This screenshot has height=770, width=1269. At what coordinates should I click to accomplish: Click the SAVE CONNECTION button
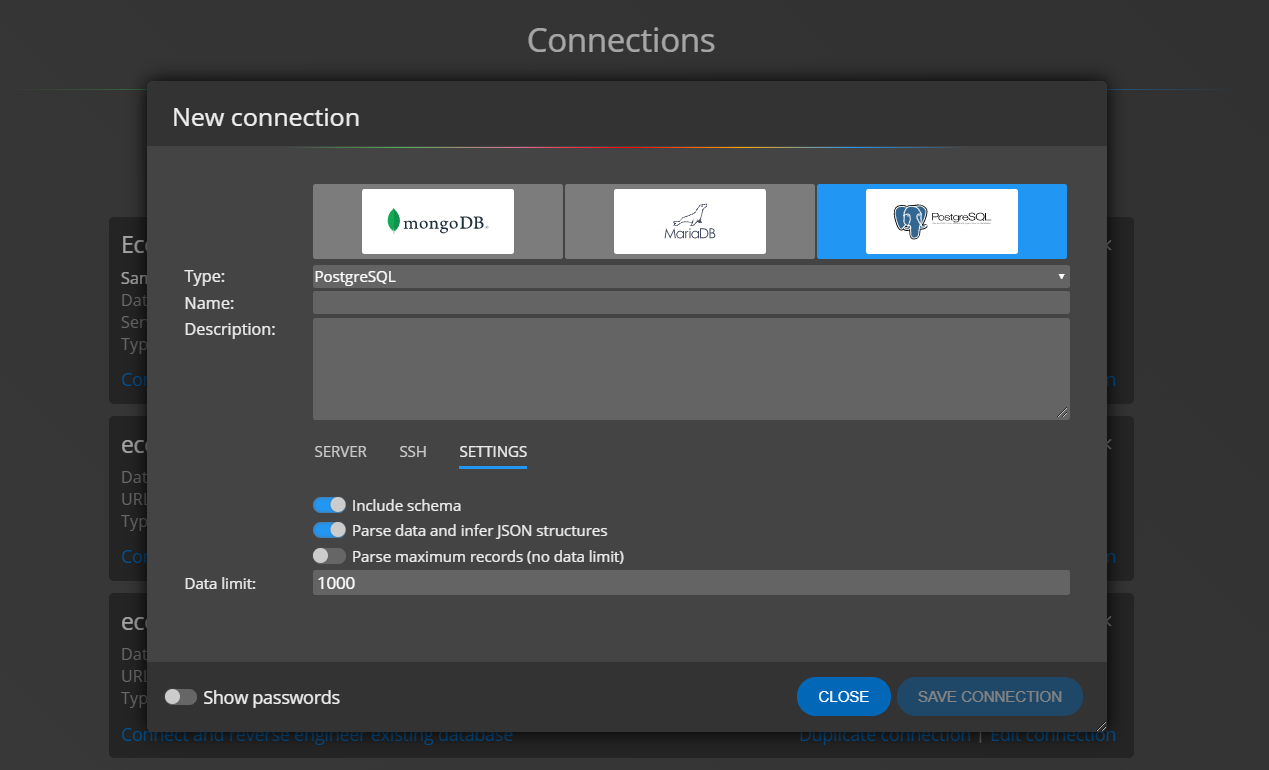click(x=990, y=697)
